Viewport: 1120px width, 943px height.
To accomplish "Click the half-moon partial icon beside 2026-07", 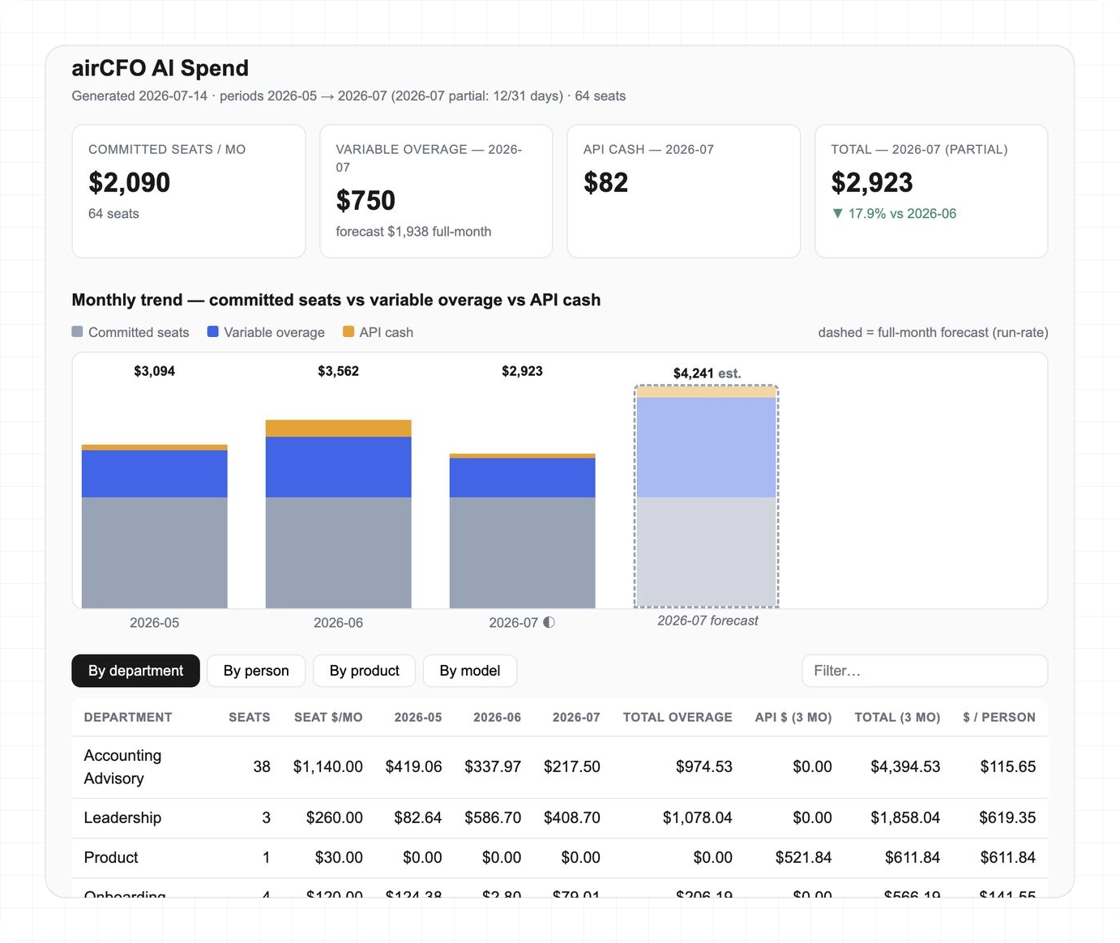I will (549, 622).
